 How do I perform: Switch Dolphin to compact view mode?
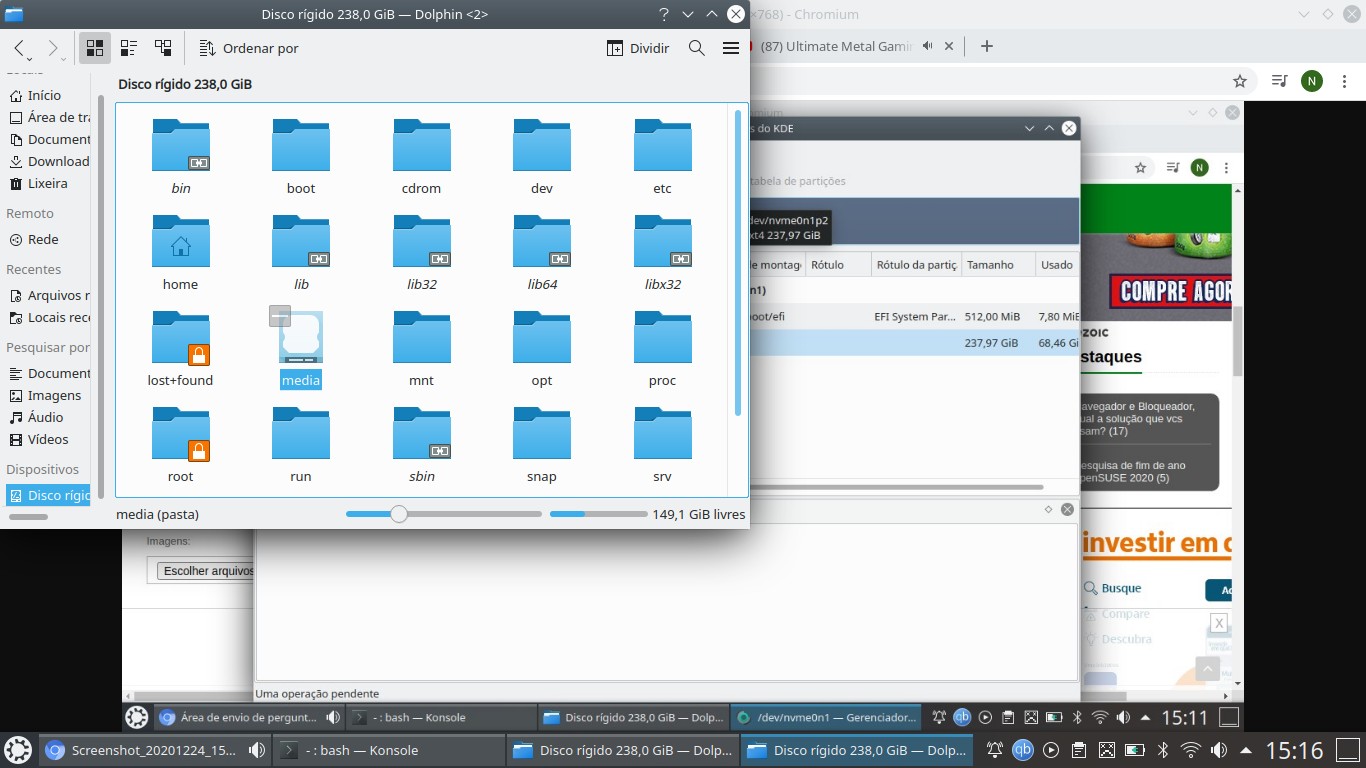129,48
